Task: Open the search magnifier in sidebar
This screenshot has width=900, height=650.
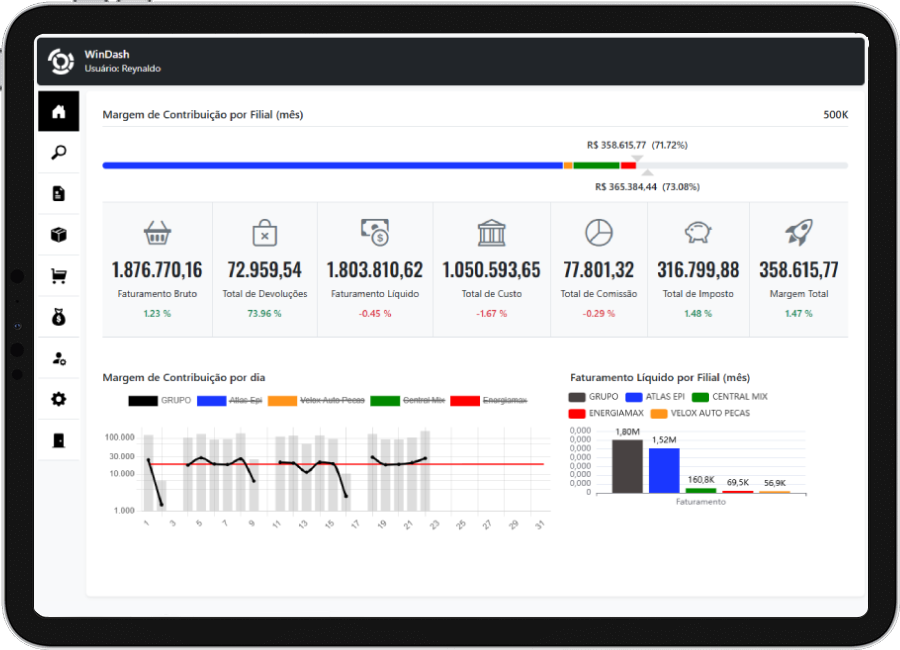Action: click(x=59, y=153)
